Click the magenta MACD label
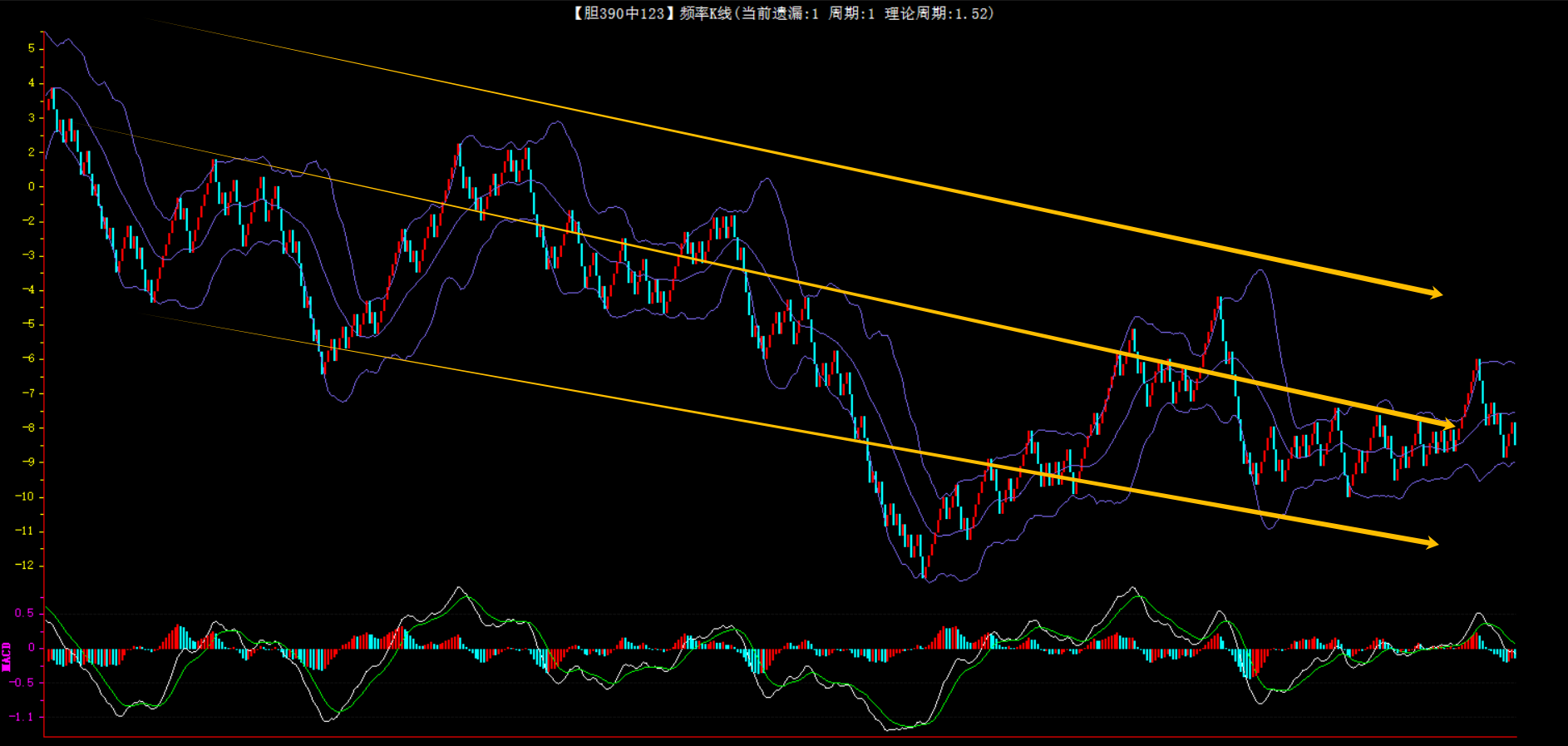 [7, 656]
